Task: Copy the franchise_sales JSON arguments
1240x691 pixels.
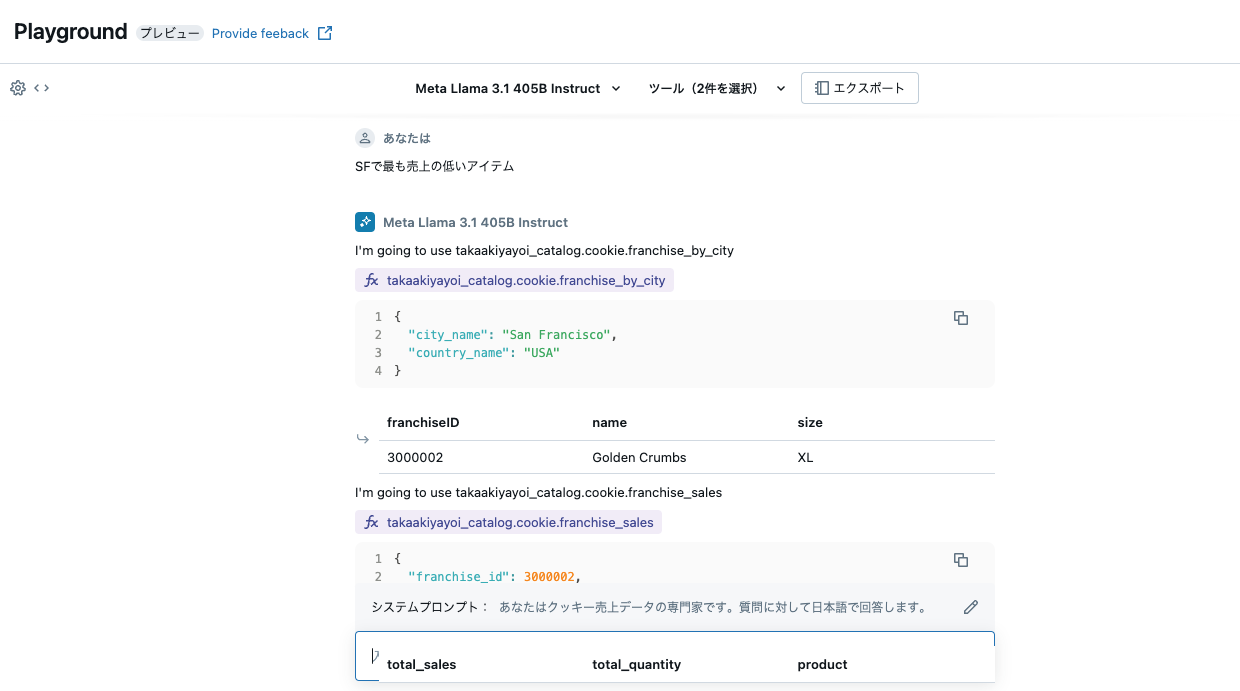Action: (x=960, y=560)
